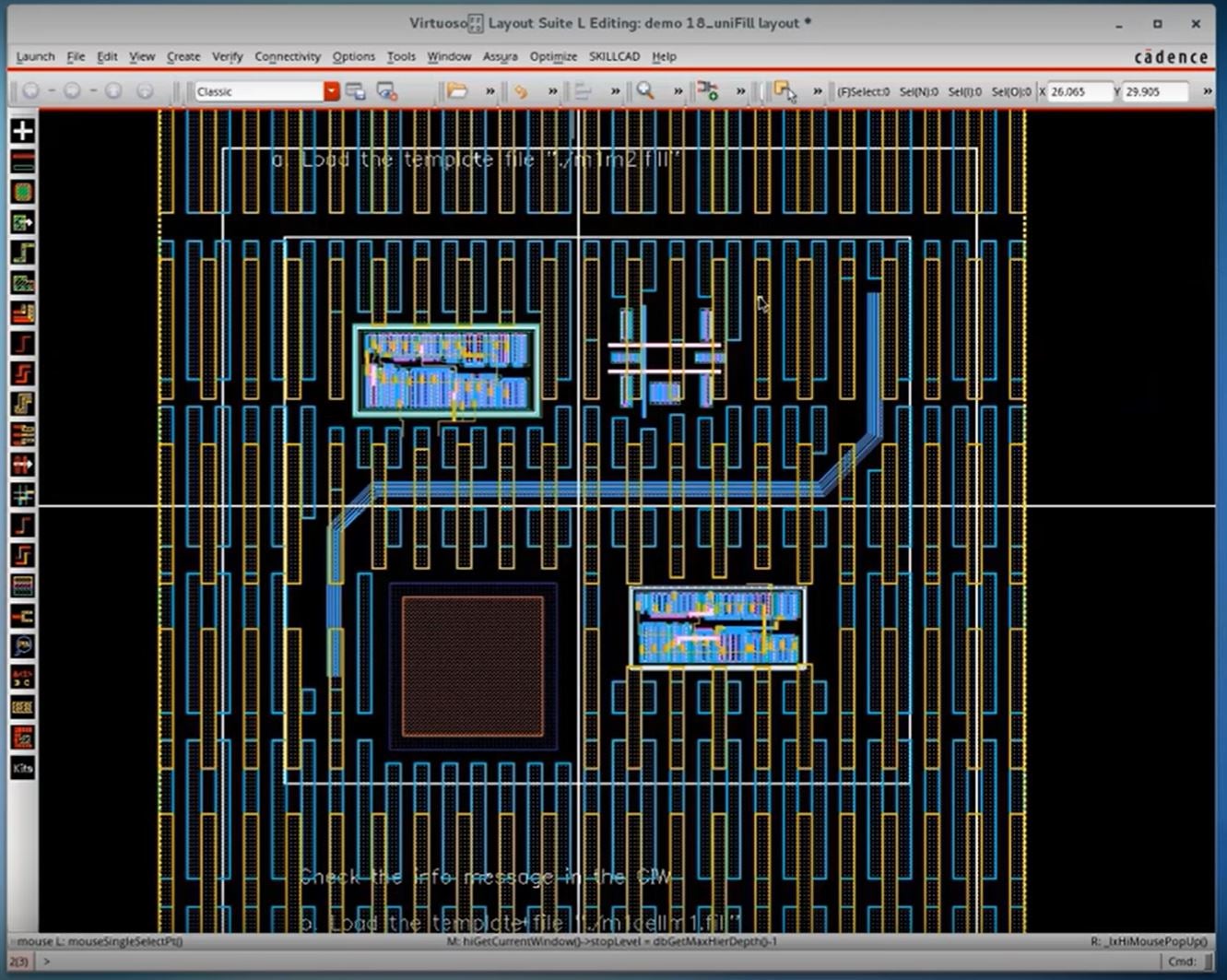Open the Tools menu
The image size is (1227, 980).
401,56
